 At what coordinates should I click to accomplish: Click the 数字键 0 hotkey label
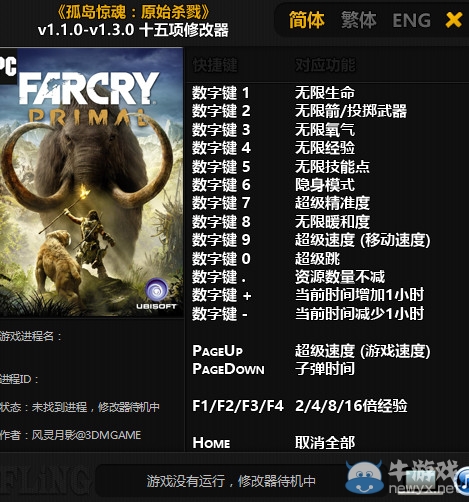tap(221, 258)
